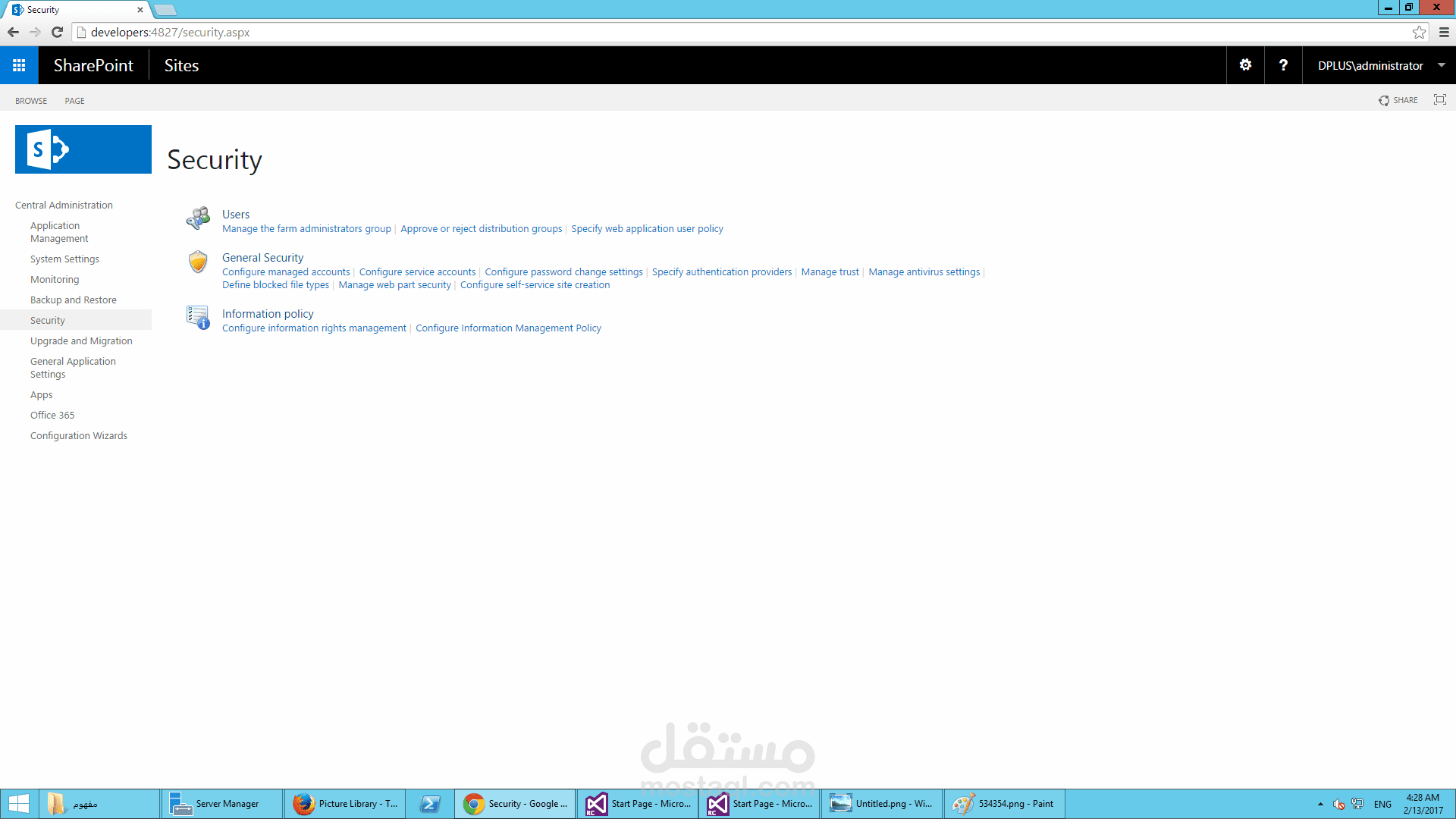This screenshot has width=1456, height=819.
Task: Click the SharePoint site logo image
Action: pos(83,149)
